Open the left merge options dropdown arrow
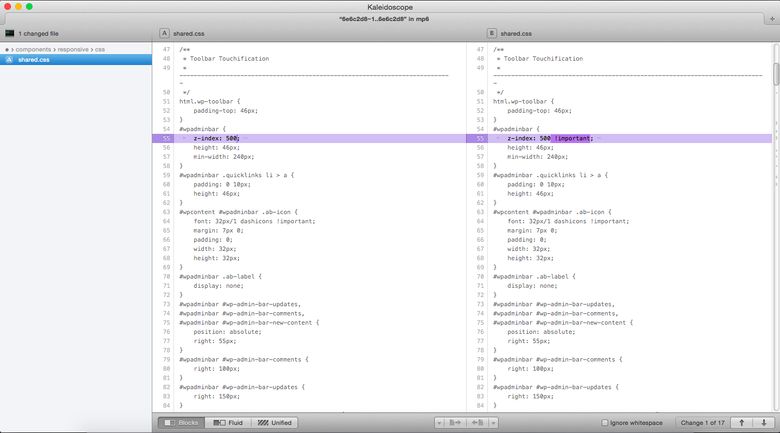780x433 pixels. tap(439, 423)
